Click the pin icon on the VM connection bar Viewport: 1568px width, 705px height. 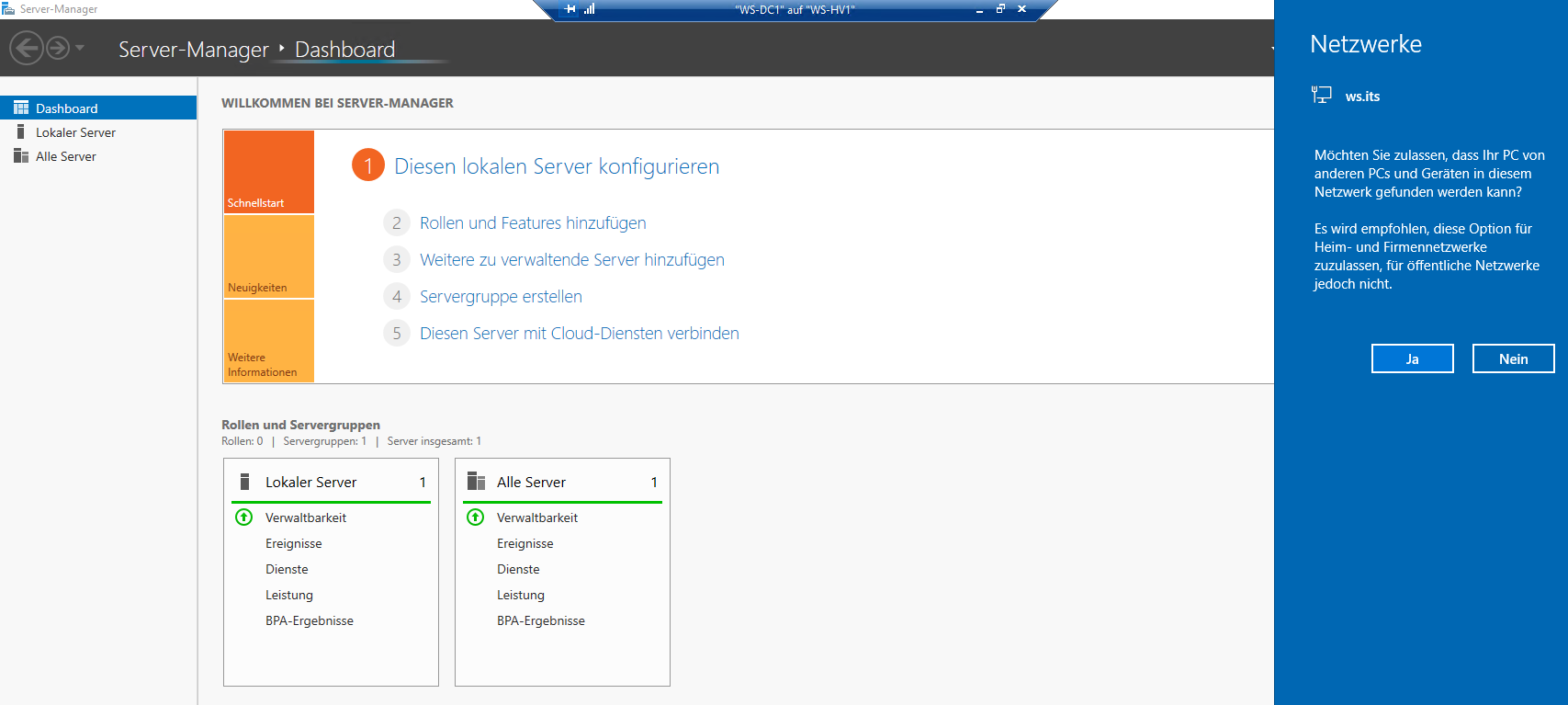[x=570, y=9]
